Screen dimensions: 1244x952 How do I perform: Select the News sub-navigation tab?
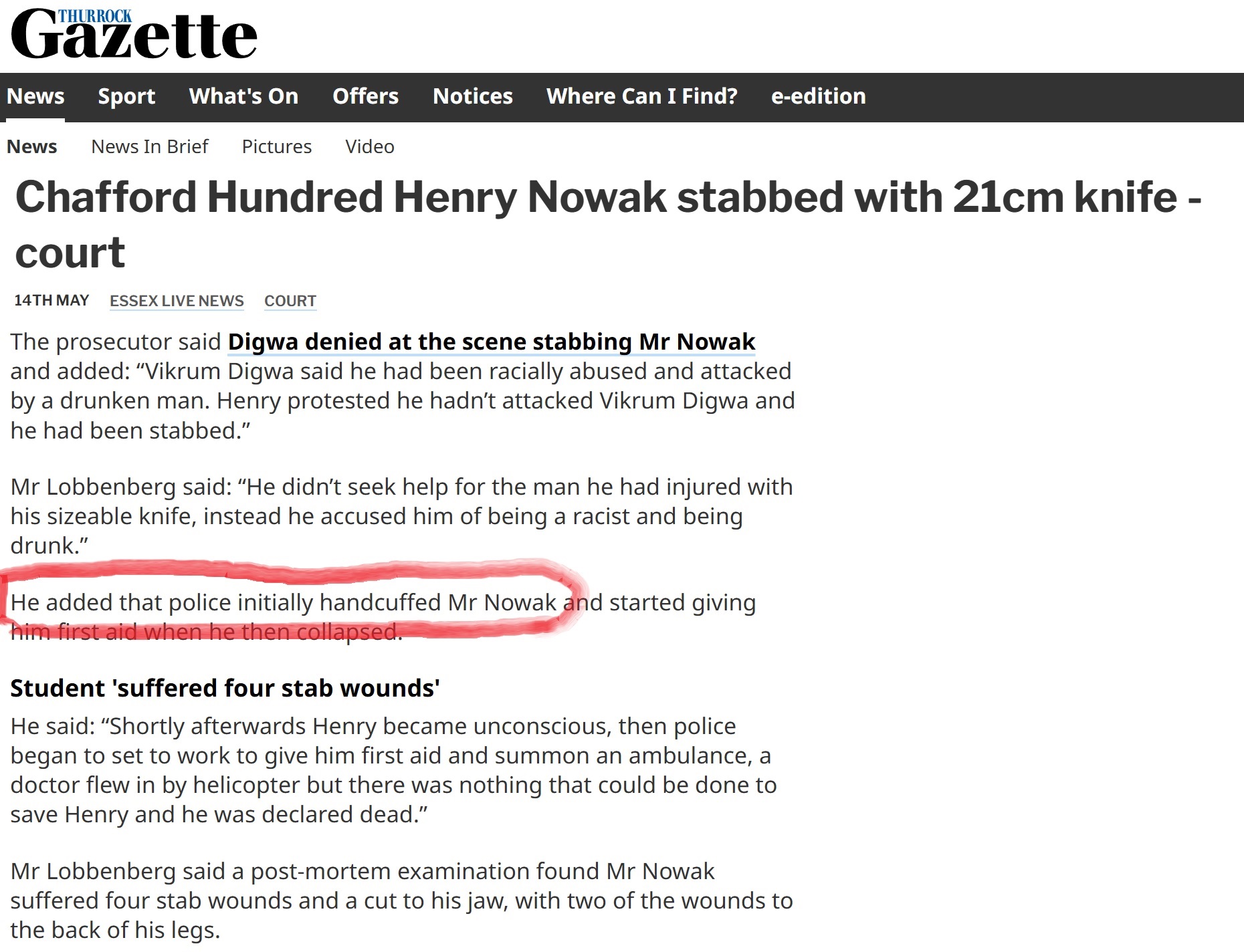tap(32, 146)
